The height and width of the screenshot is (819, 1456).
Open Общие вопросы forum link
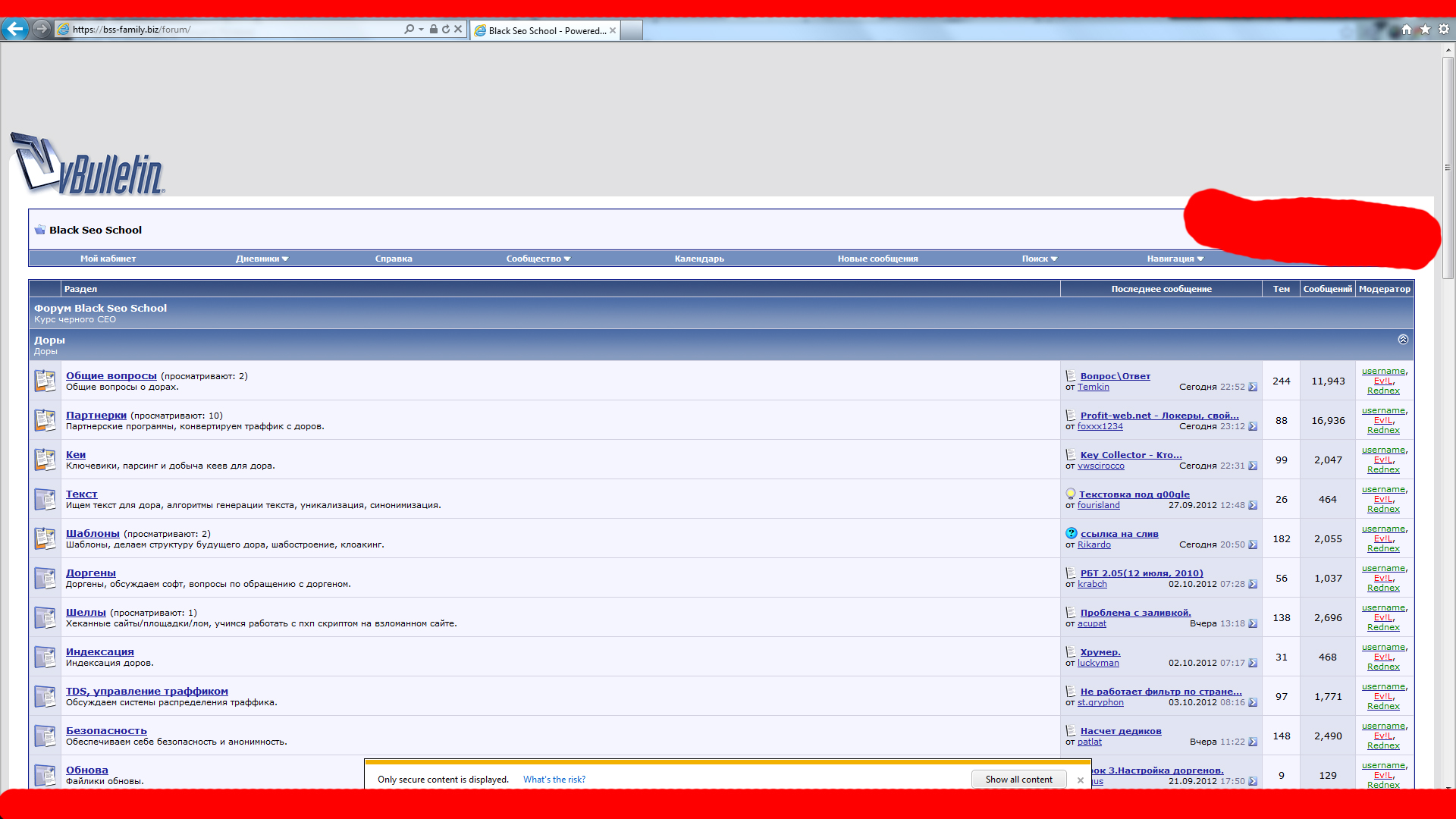(111, 375)
